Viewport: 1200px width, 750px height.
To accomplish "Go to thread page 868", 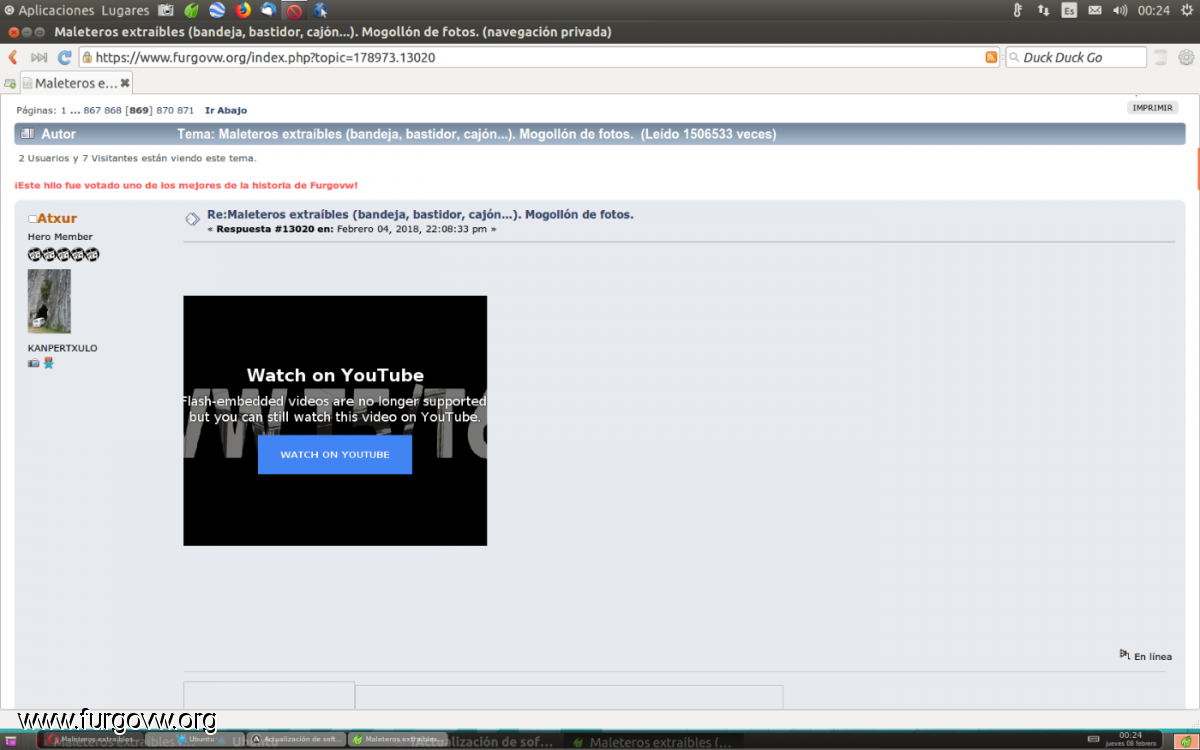I will coord(113,110).
